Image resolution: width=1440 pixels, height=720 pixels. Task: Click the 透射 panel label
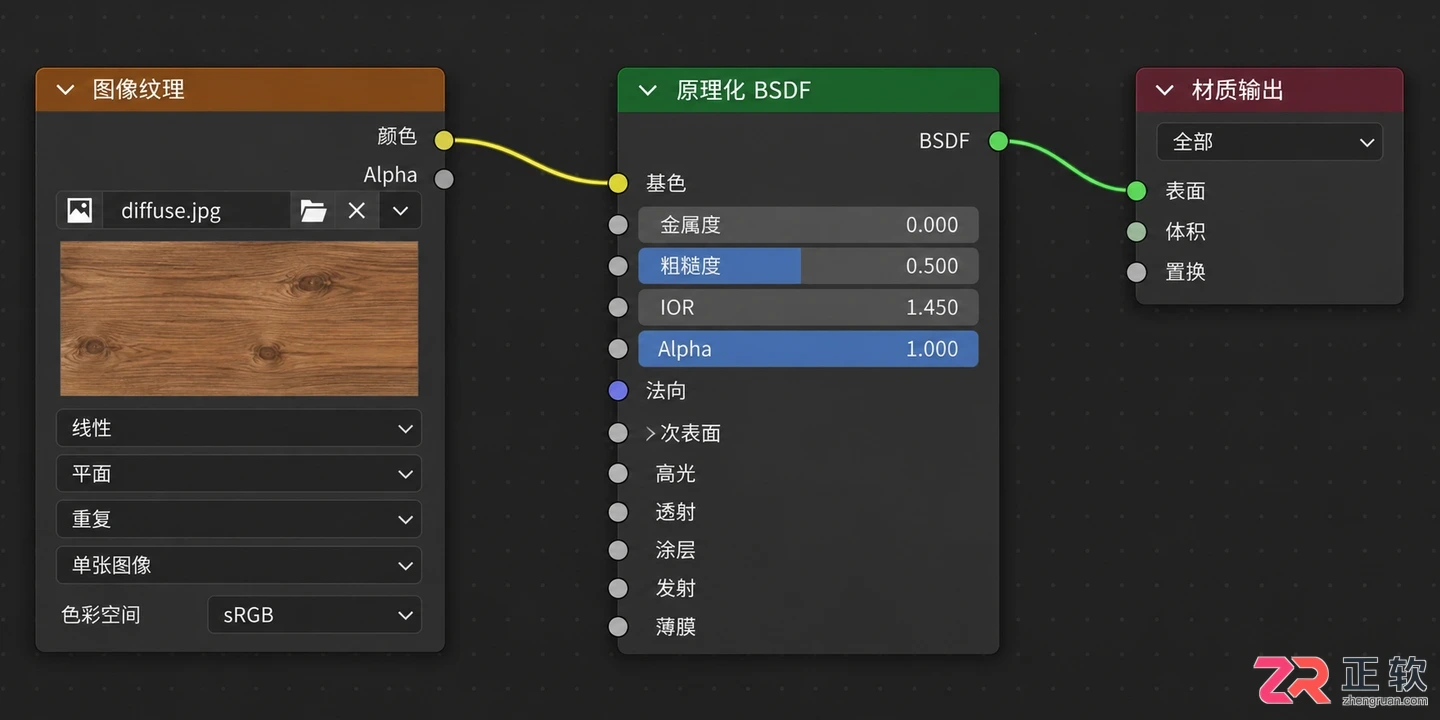676,512
